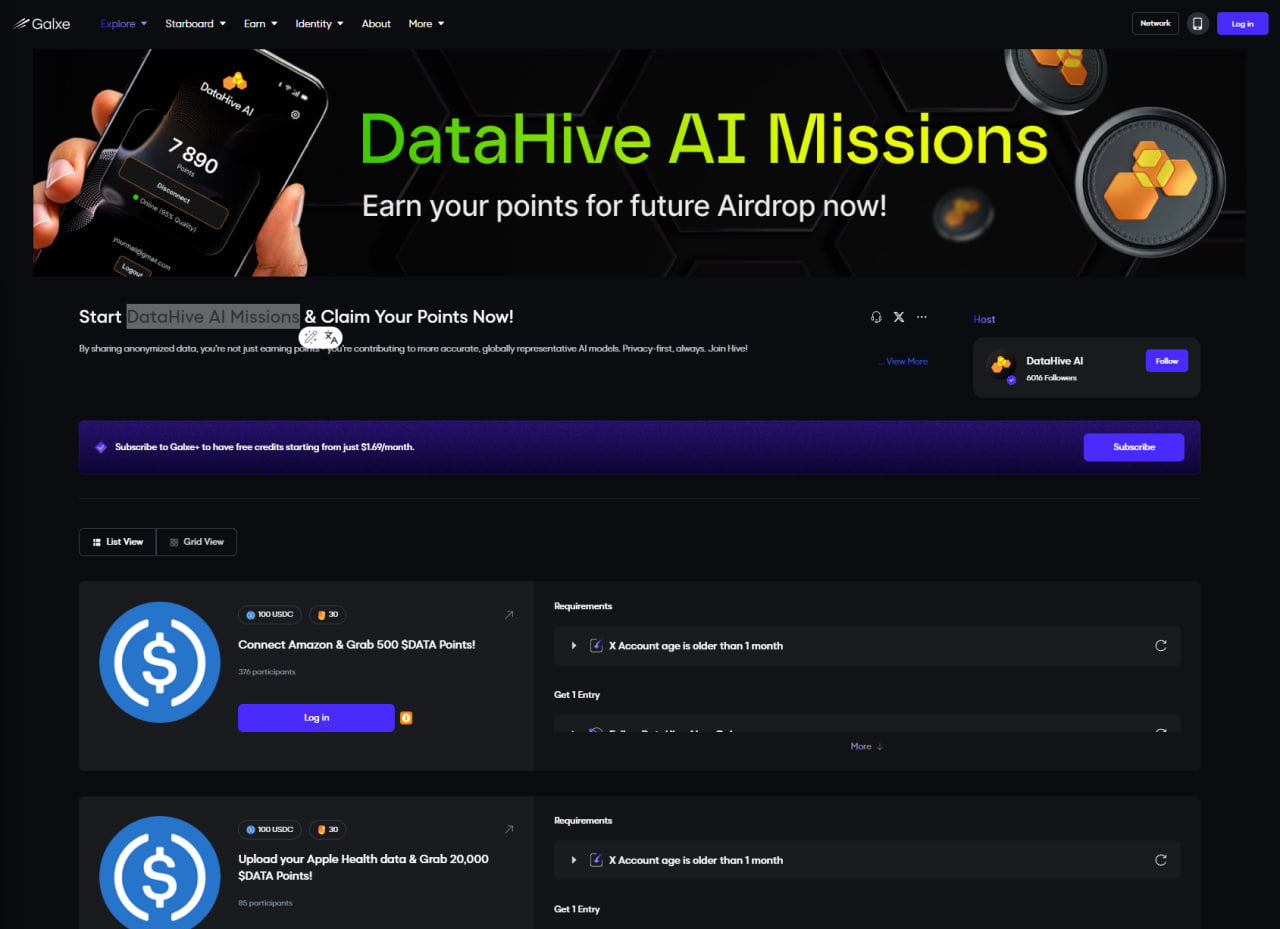Click the Host label

(984, 319)
